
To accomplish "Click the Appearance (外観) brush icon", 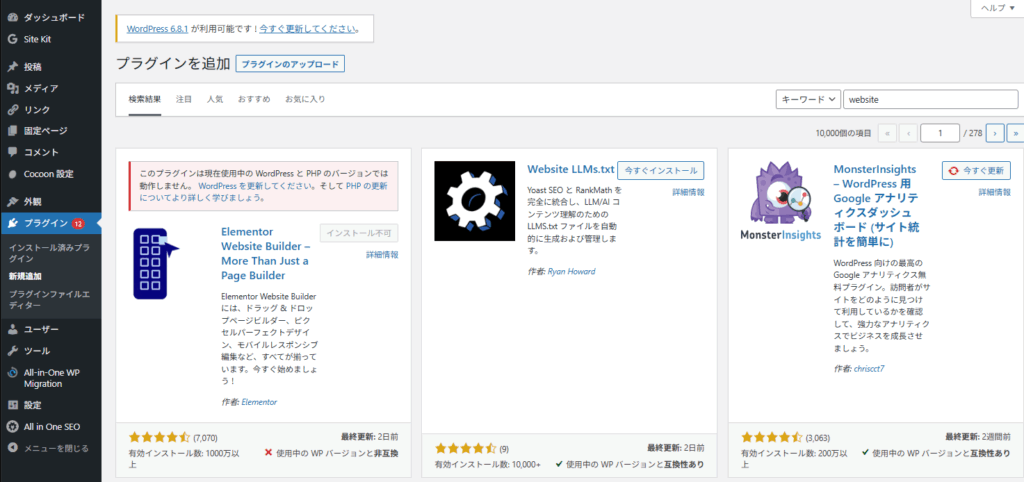I will pyautogui.click(x=12, y=202).
